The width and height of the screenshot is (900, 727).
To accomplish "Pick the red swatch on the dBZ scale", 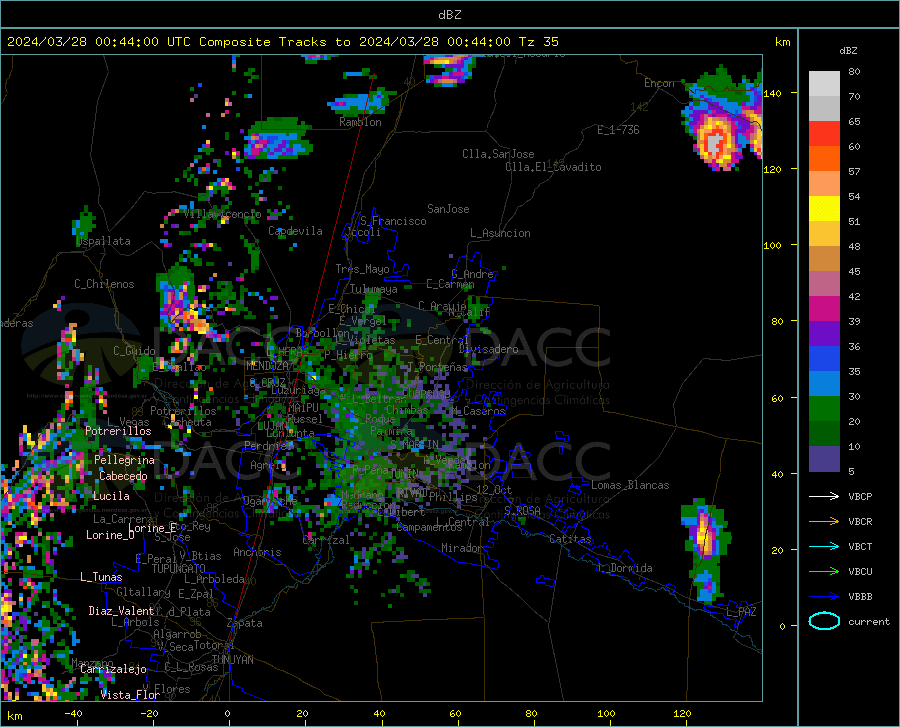I will (x=824, y=134).
